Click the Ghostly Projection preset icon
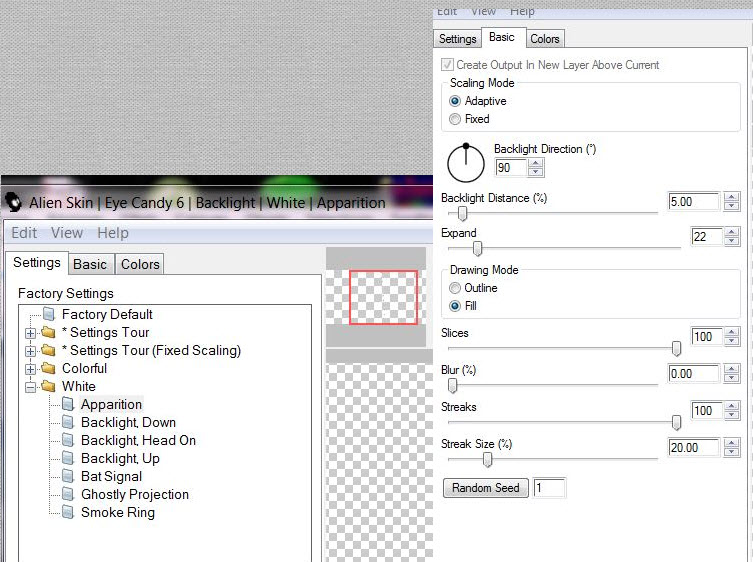This screenshot has width=753, height=562. [68, 494]
